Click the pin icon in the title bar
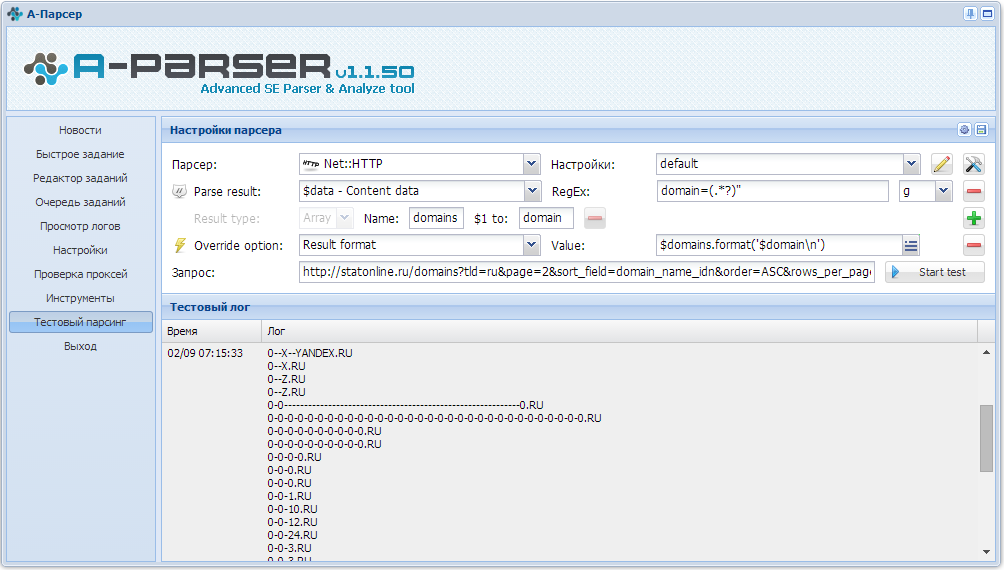 (971, 13)
